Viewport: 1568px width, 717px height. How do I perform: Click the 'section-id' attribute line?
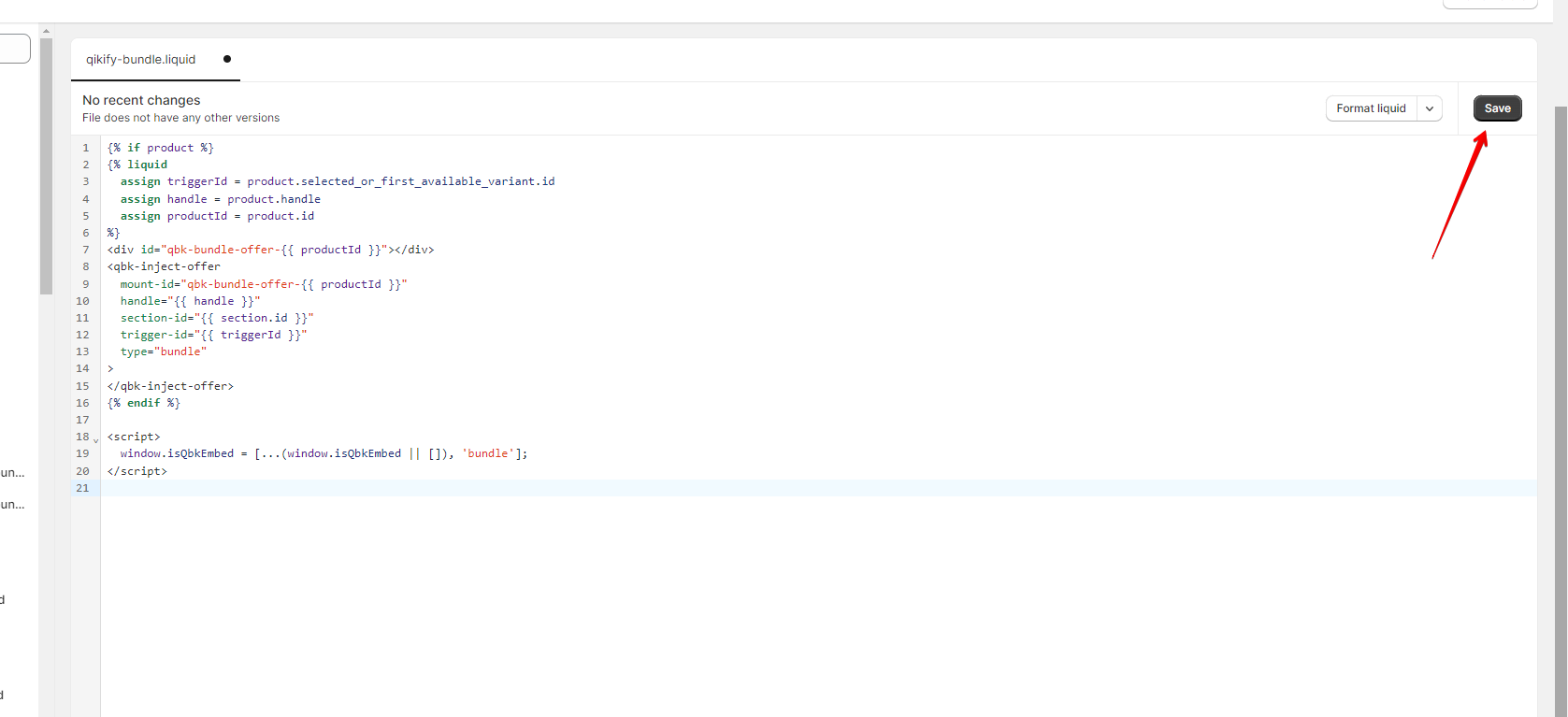(x=217, y=318)
